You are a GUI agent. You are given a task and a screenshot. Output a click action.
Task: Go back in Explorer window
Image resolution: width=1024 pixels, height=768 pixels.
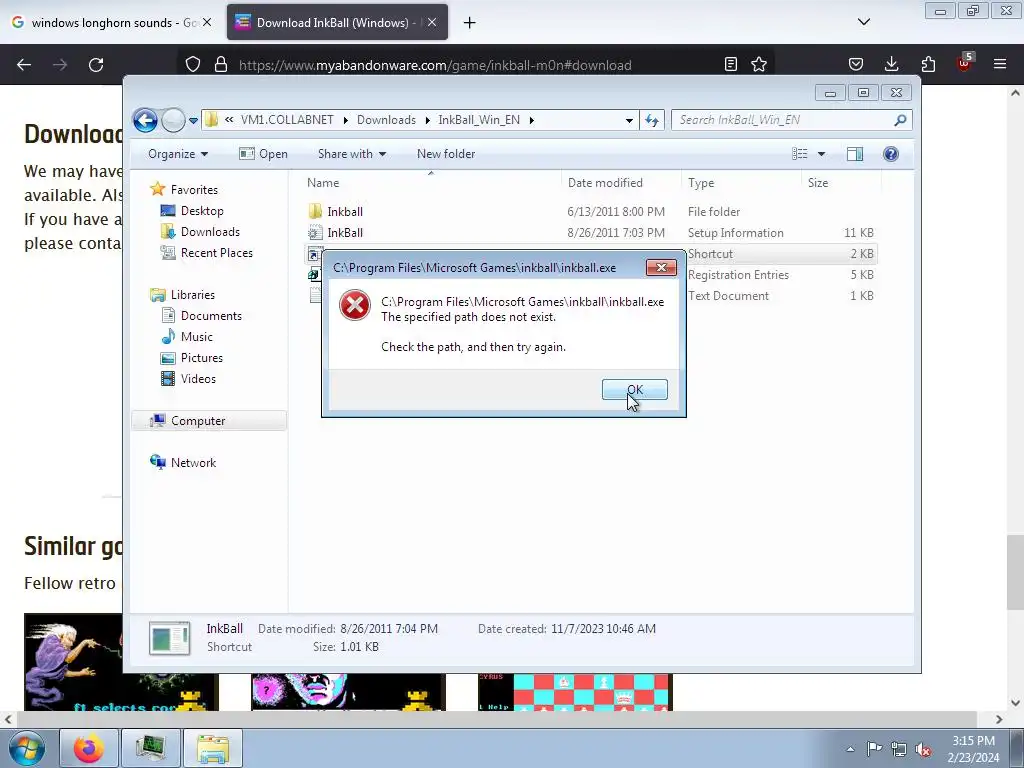click(x=145, y=120)
